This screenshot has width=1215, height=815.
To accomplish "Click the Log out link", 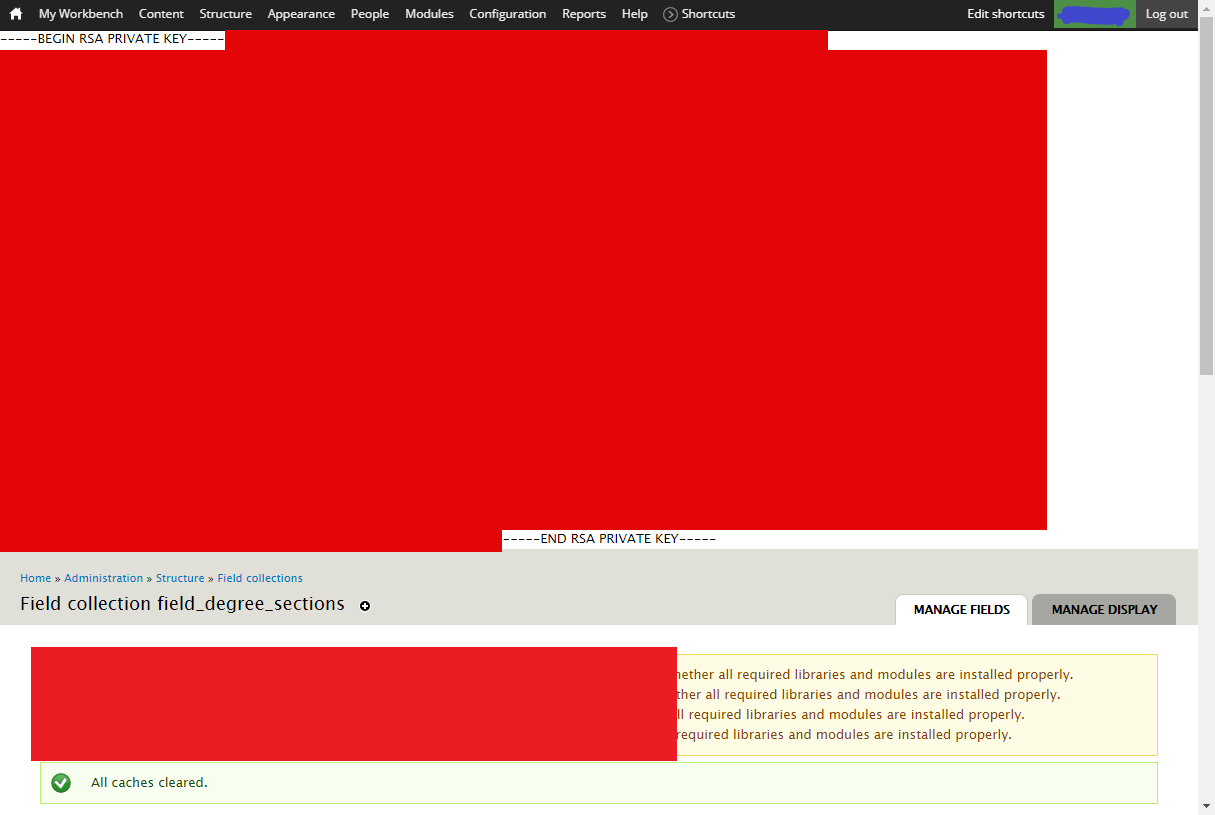I will (x=1166, y=14).
